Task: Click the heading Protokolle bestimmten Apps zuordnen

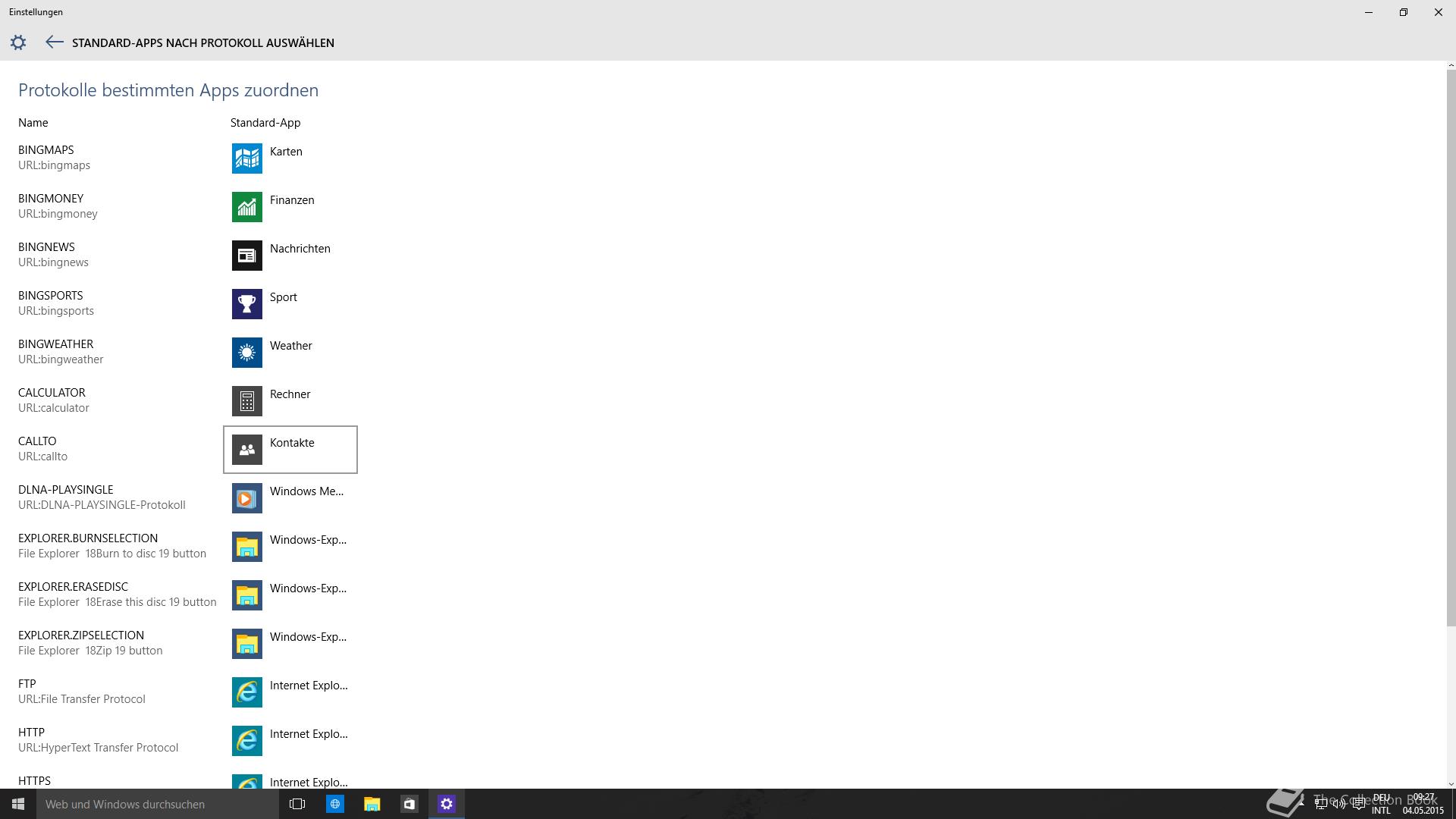Action: pos(168,90)
